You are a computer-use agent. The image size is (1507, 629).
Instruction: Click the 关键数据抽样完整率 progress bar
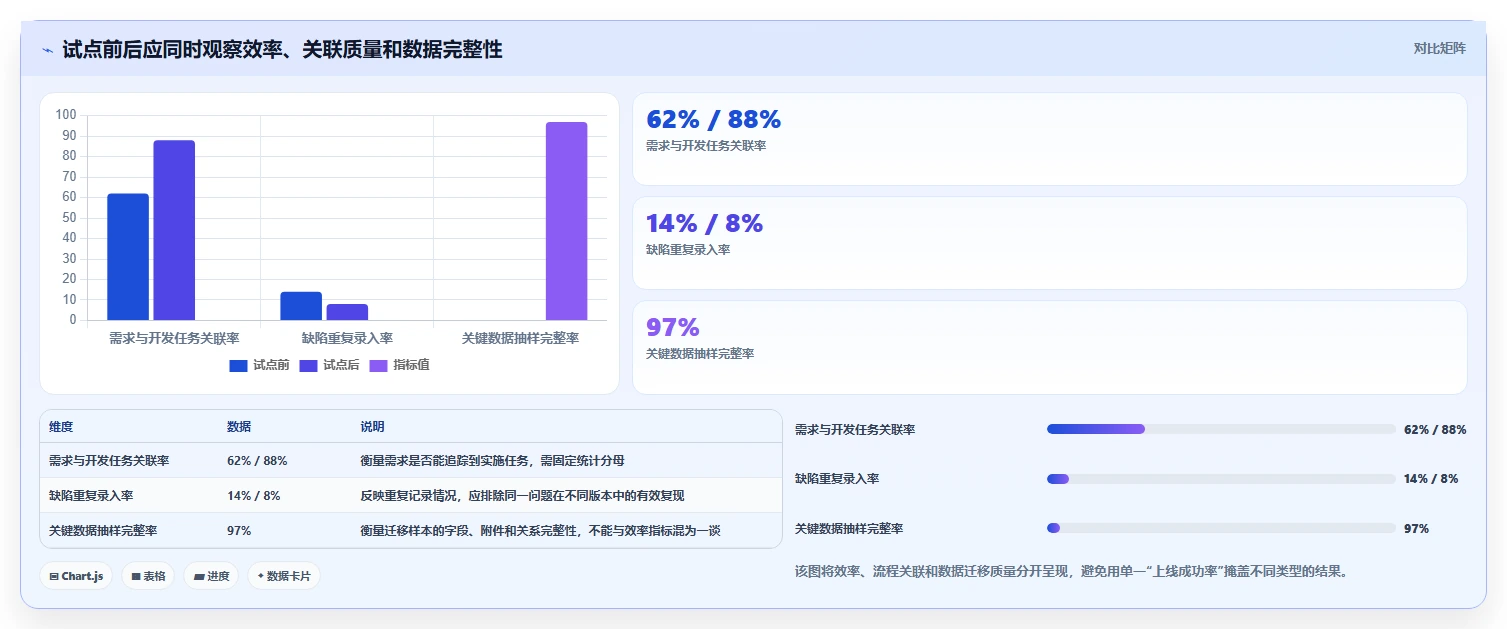[x=1221, y=528]
